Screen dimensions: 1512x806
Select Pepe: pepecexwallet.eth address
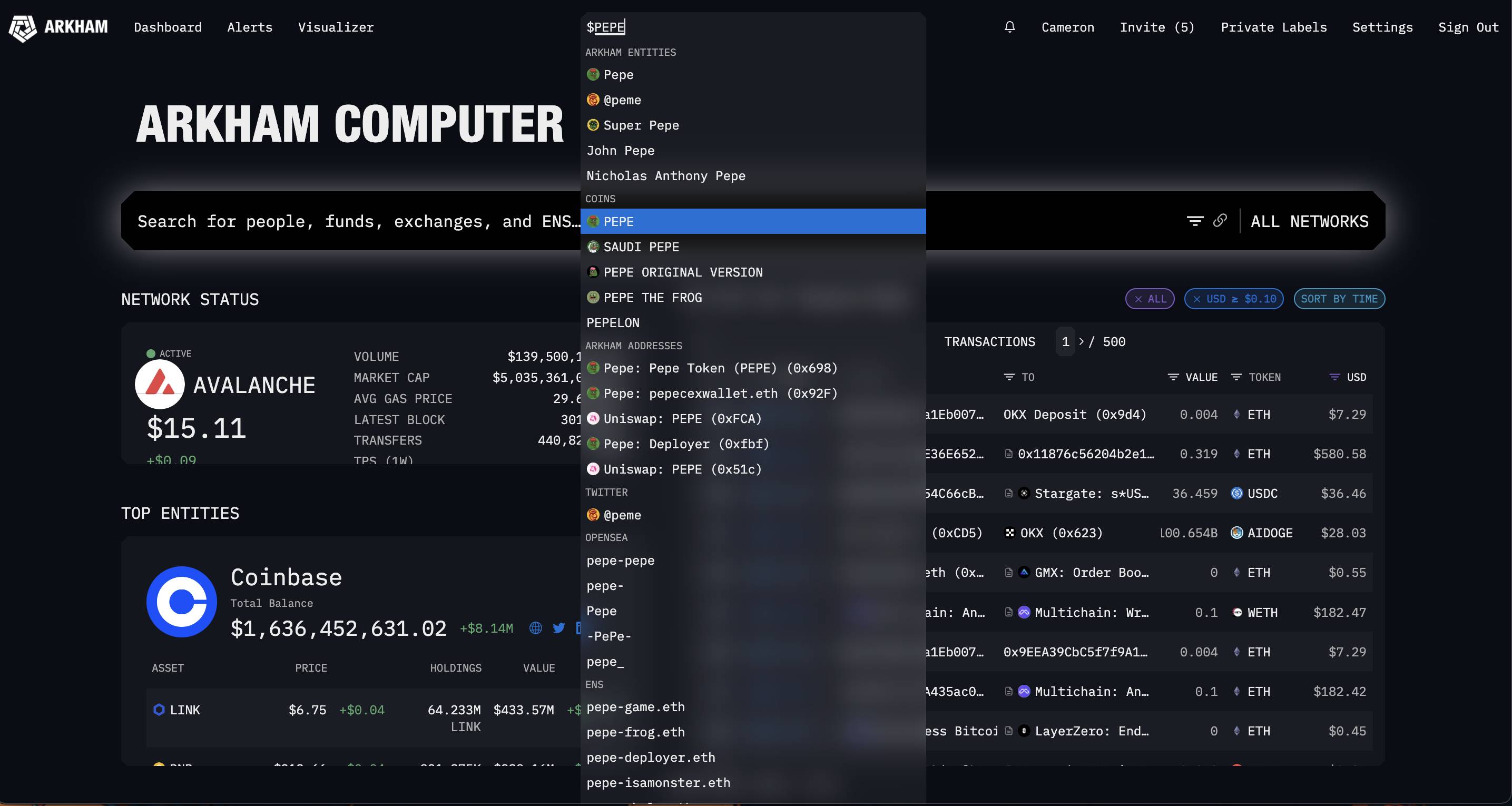[x=753, y=394]
